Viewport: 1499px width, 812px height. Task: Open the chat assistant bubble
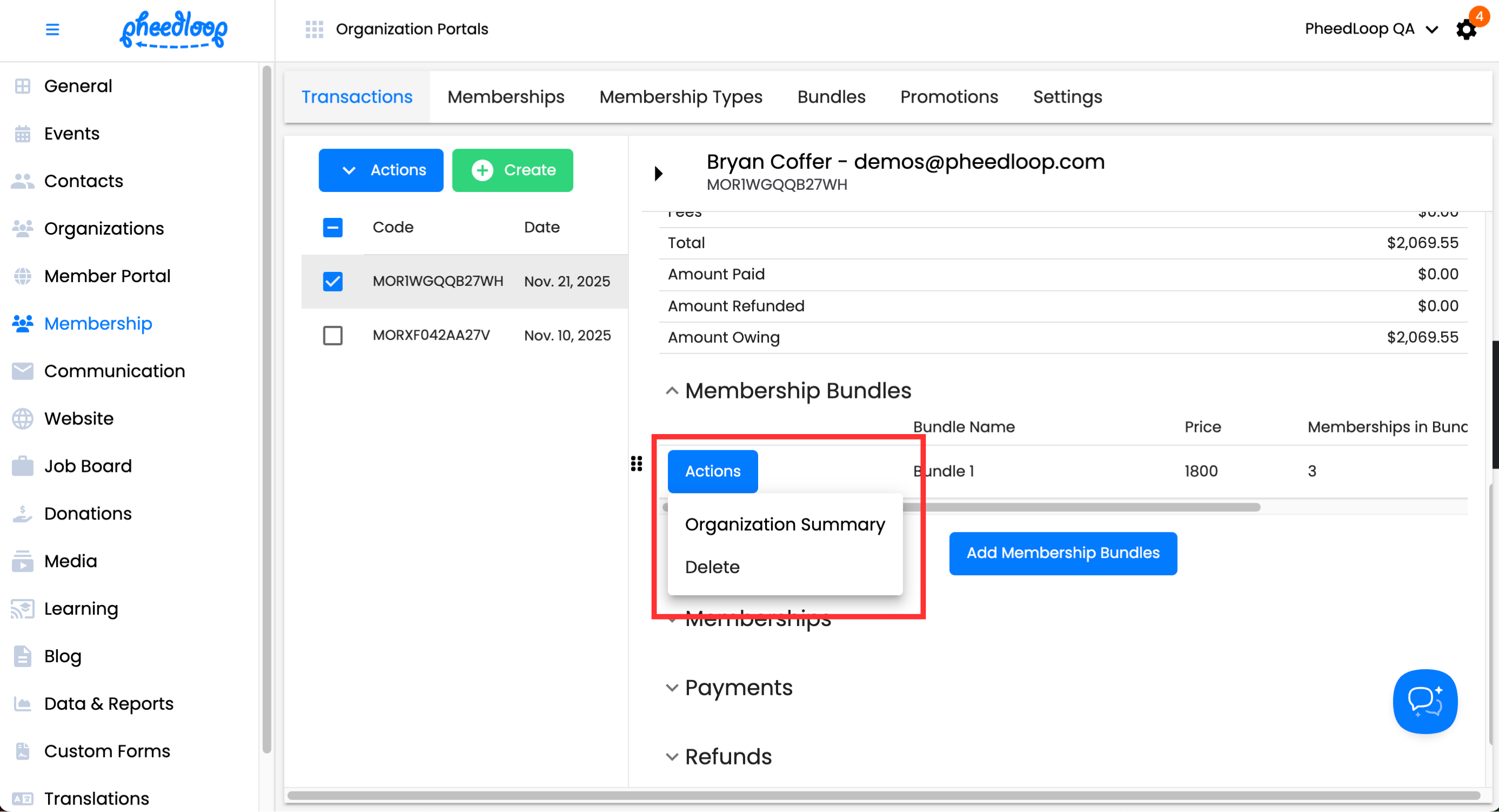pyautogui.click(x=1424, y=701)
